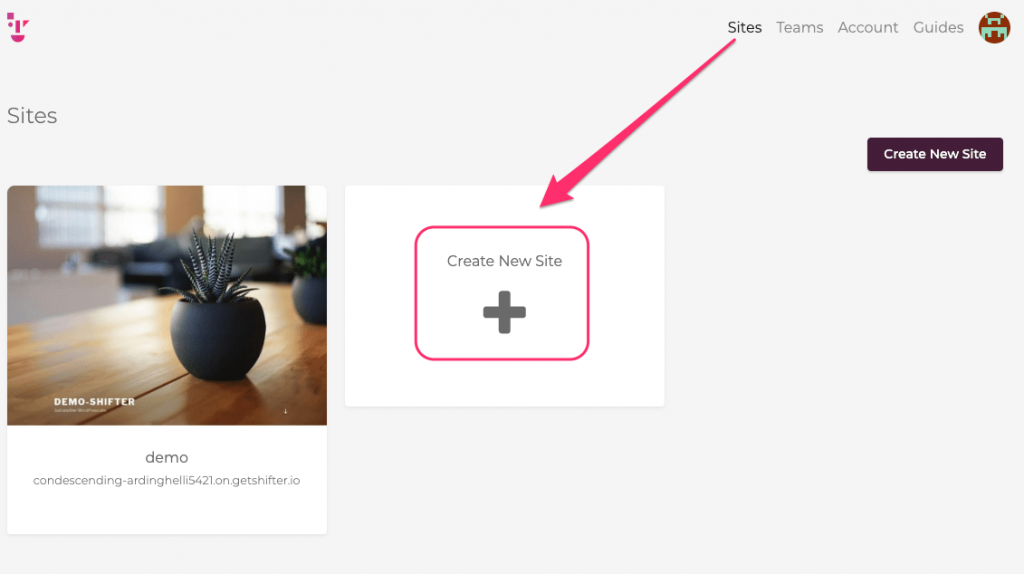Open the Sites navigation item
Viewport: 1024px width, 574px height.
pyautogui.click(x=744, y=27)
